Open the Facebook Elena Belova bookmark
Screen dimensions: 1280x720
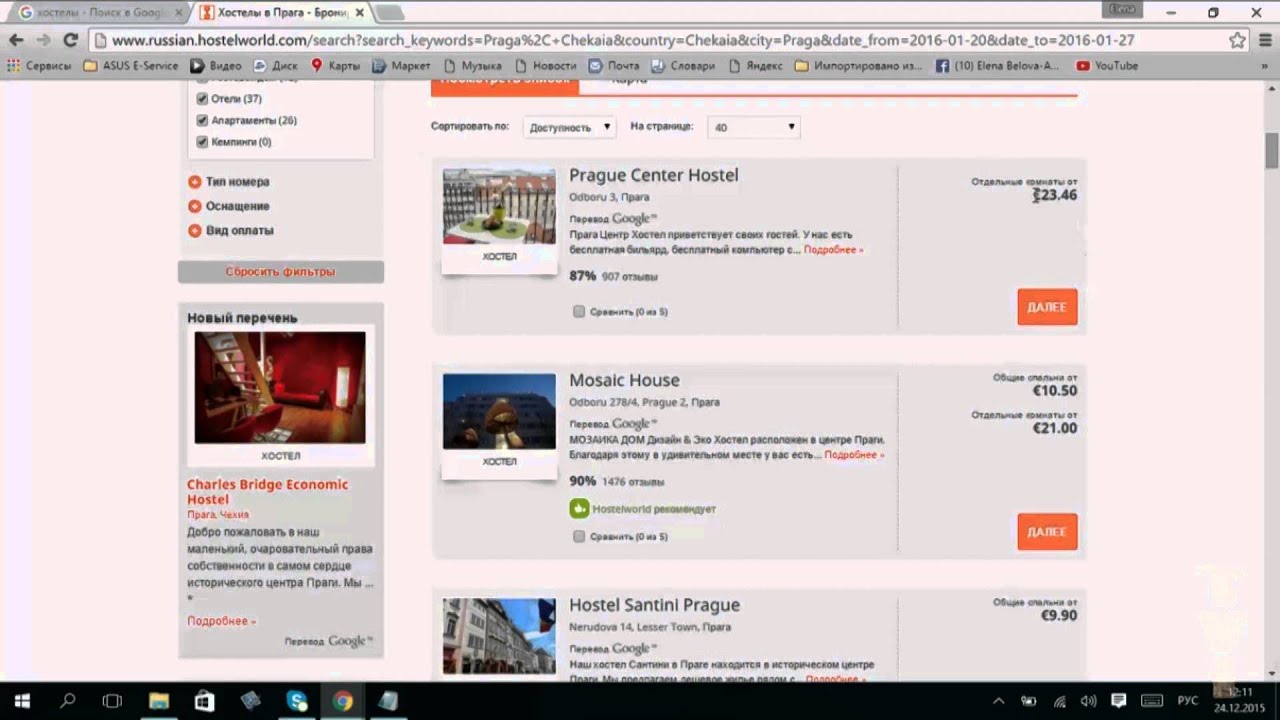(x=997, y=66)
